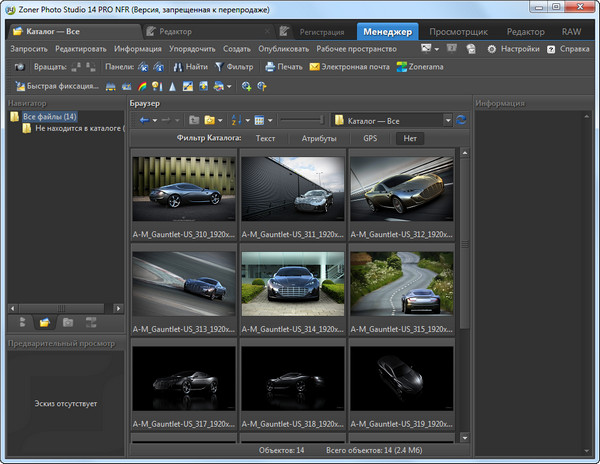Expand the Каталог — Все path dropdown
This screenshot has width=600, height=464.
pyautogui.click(x=448, y=120)
